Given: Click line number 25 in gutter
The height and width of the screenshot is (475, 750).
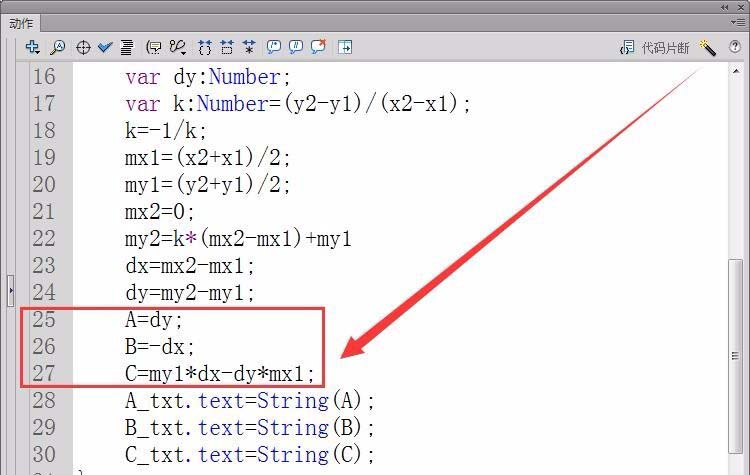Looking at the screenshot, I should tap(44, 319).
